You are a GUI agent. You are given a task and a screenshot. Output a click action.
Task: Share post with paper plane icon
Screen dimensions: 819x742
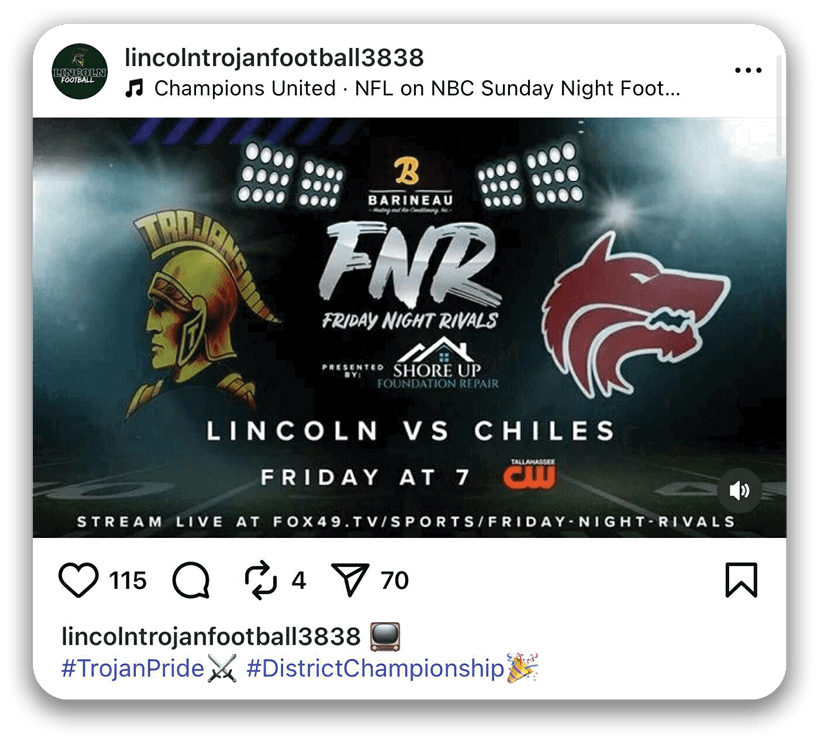350,580
